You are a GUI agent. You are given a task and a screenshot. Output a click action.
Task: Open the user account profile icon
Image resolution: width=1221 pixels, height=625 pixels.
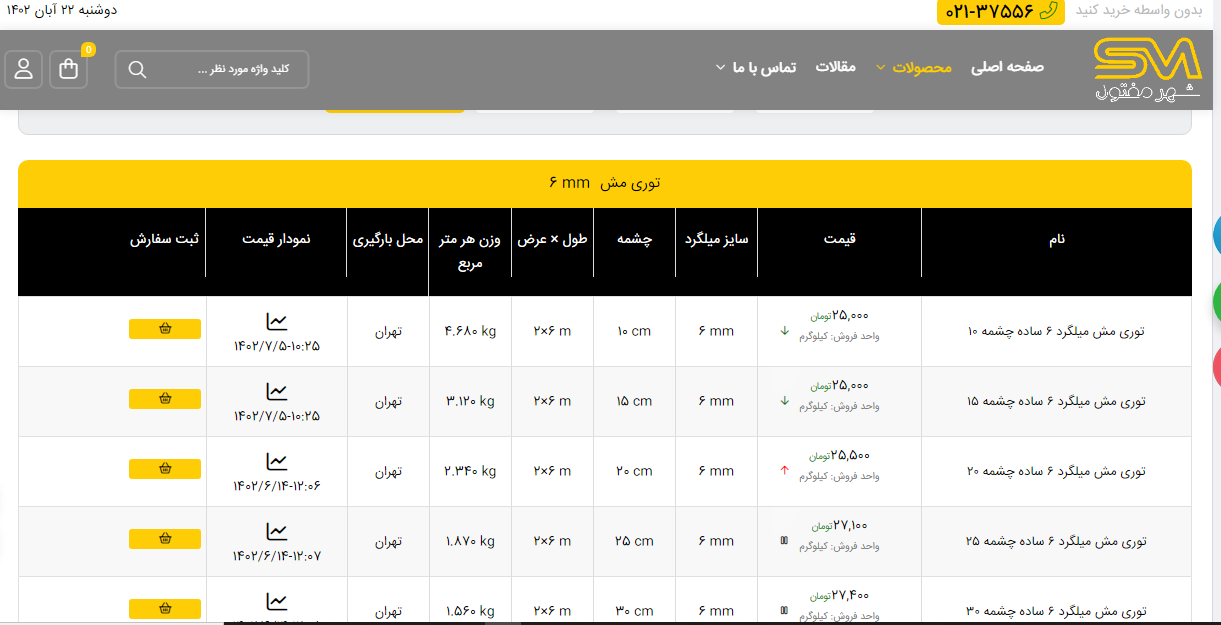click(x=24, y=69)
